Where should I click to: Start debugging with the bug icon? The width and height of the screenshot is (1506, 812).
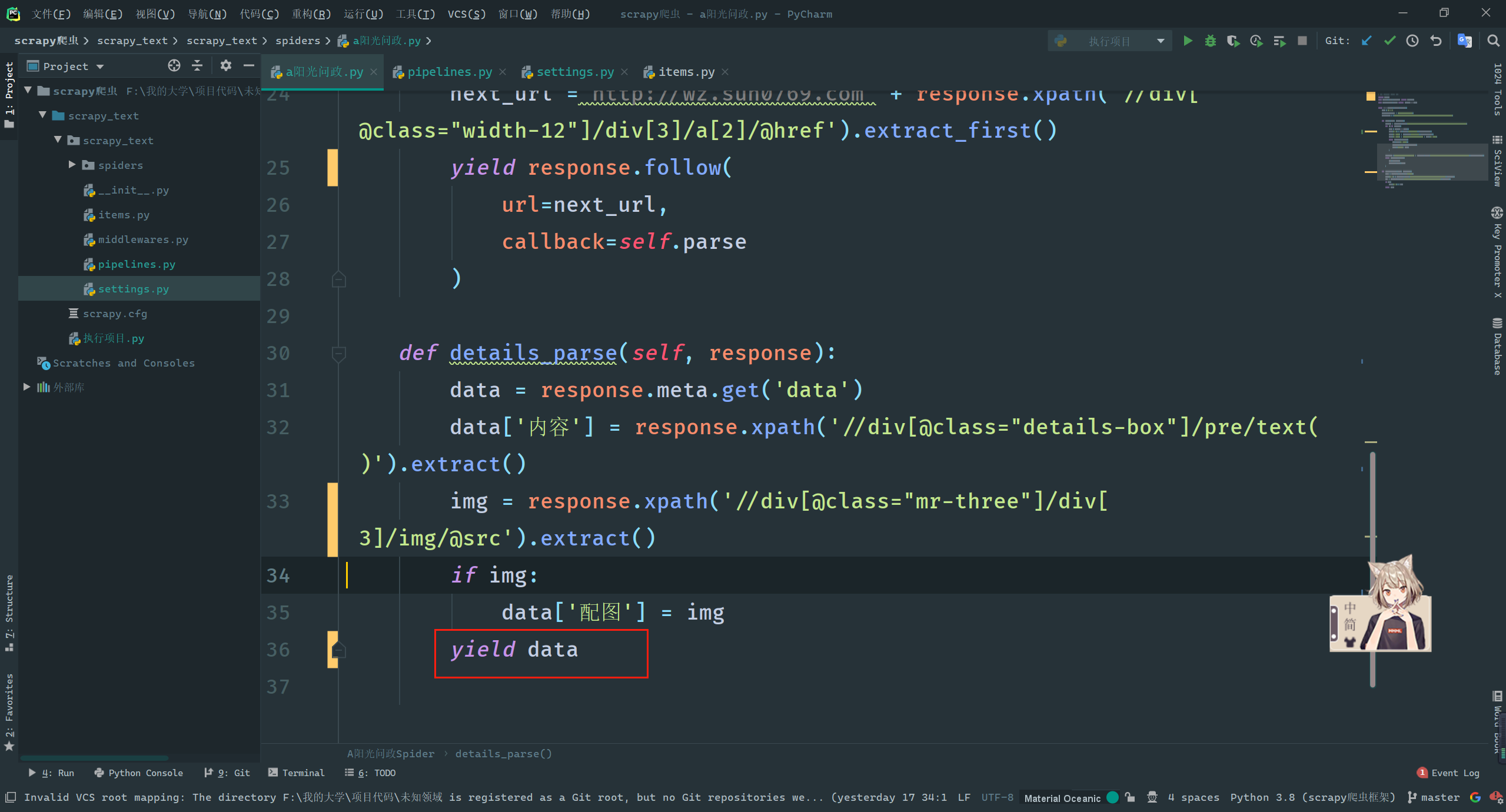pos(1210,41)
